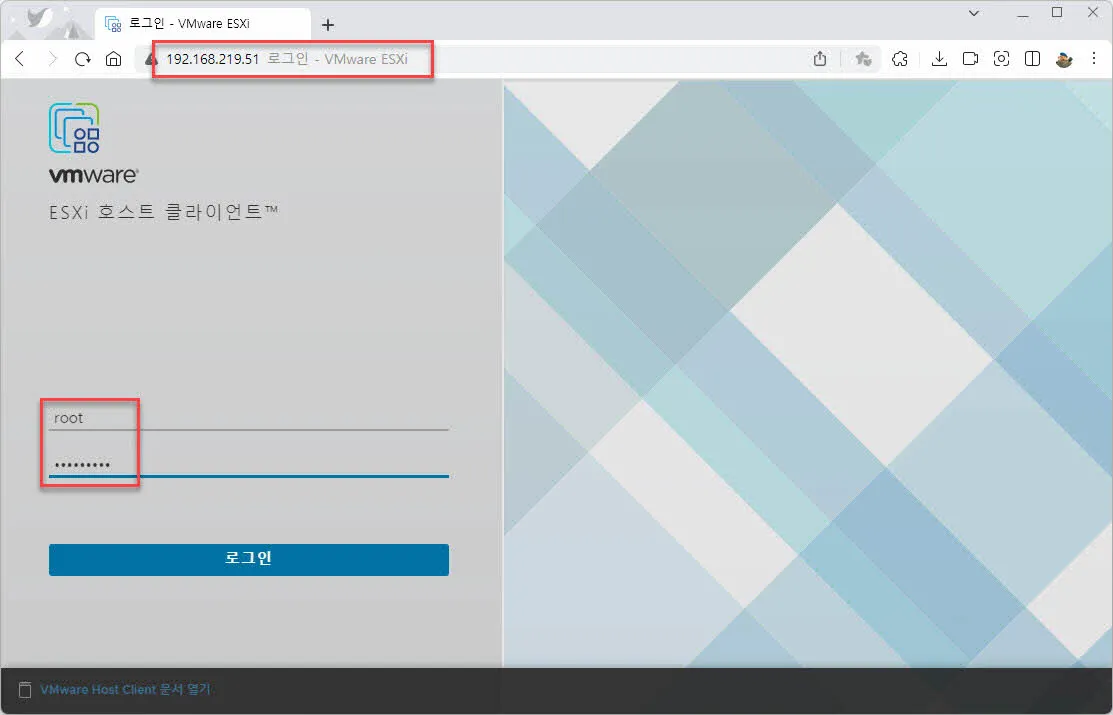Click the home icon in the browser toolbar

[114, 59]
